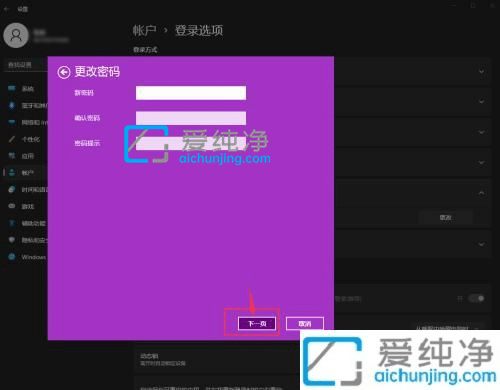Image resolution: width=500 pixels, height=390 pixels.
Task: Toggle the switch in the Settings window
Action: pyautogui.click(x=477, y=298)
